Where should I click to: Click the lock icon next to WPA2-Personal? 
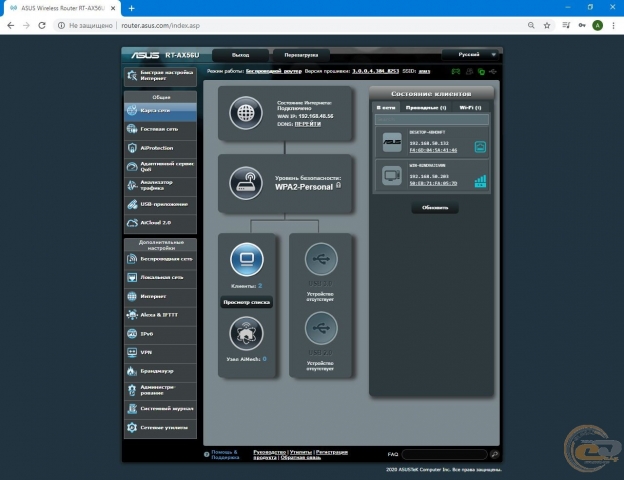338,185
